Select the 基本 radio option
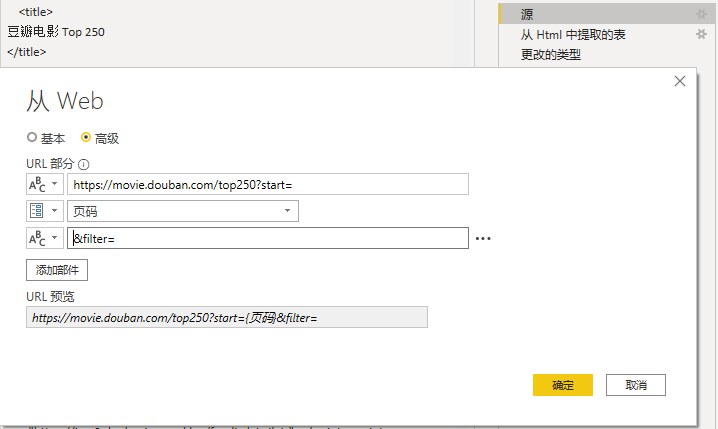This screenshot has width=718, height=429. point(32,138)
